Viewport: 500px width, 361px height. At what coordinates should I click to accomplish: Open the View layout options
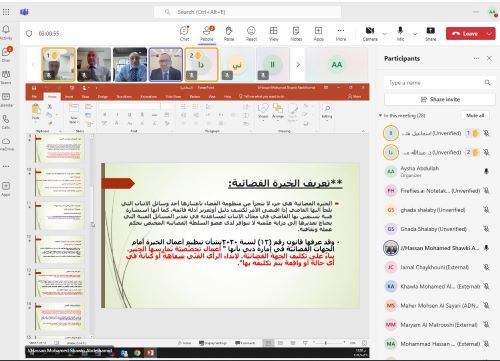click(274, 33)
